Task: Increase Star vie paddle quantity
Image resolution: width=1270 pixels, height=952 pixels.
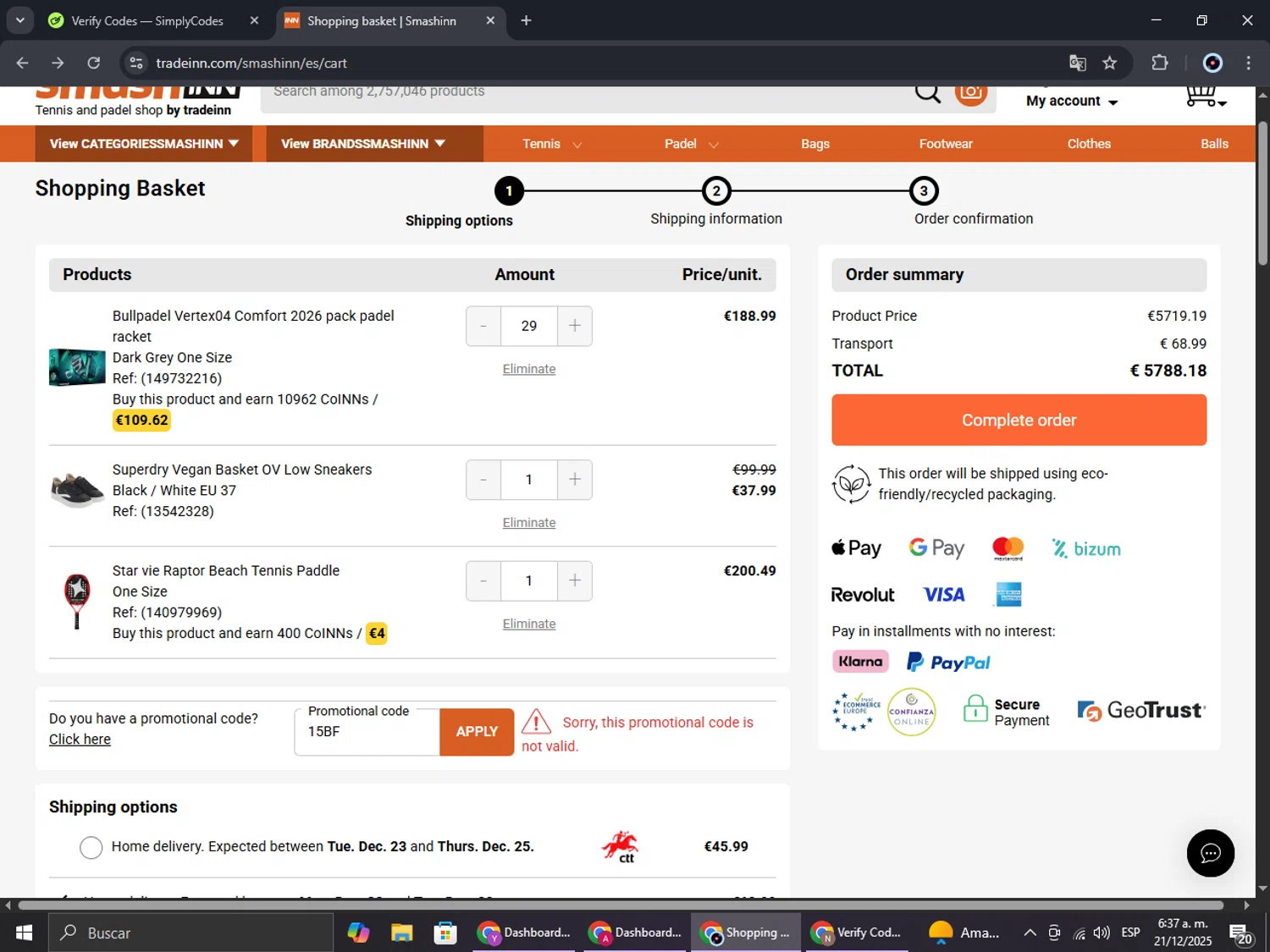Action: (x=575, y=581)
